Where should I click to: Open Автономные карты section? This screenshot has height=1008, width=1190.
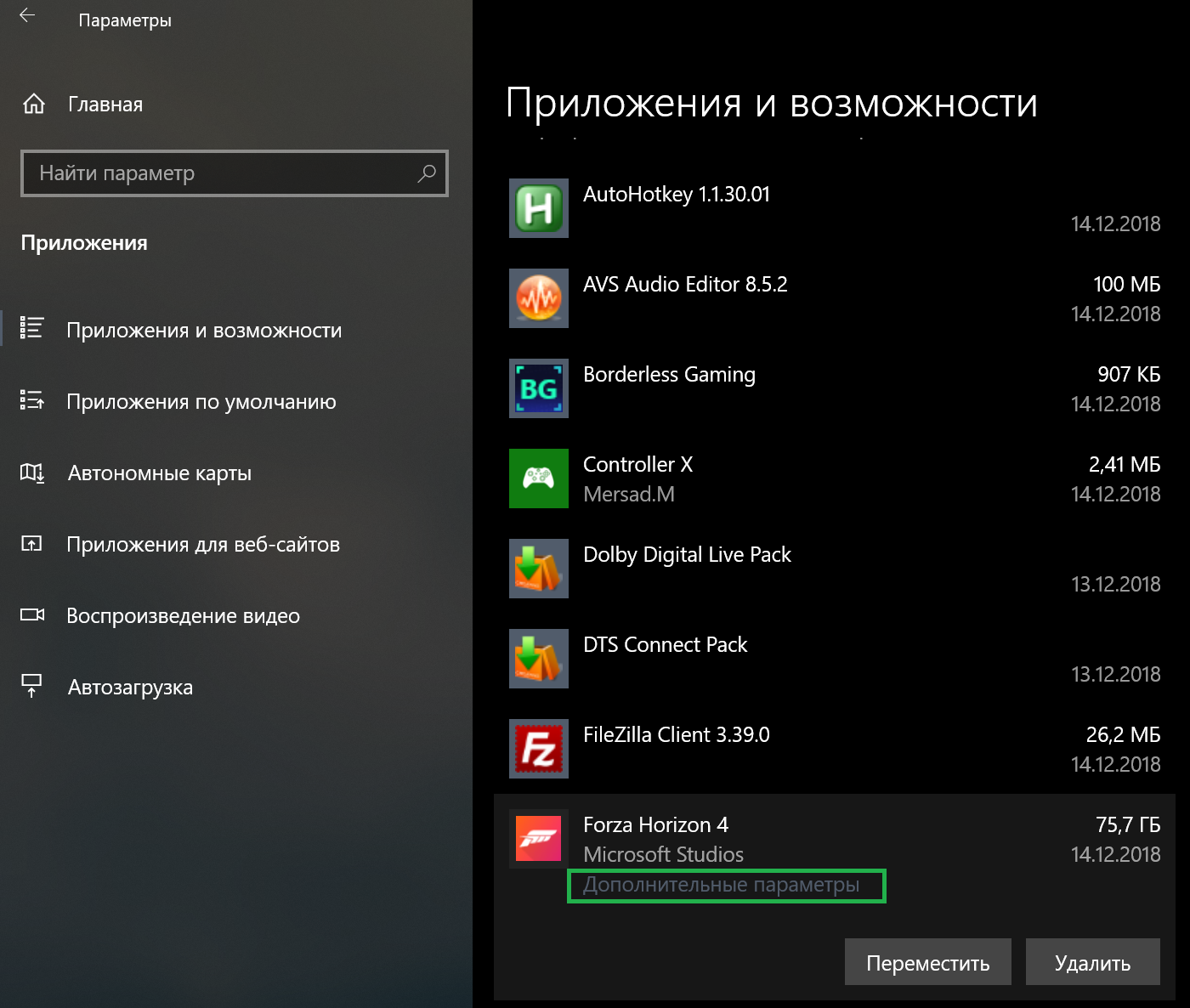tap(160, 473)
